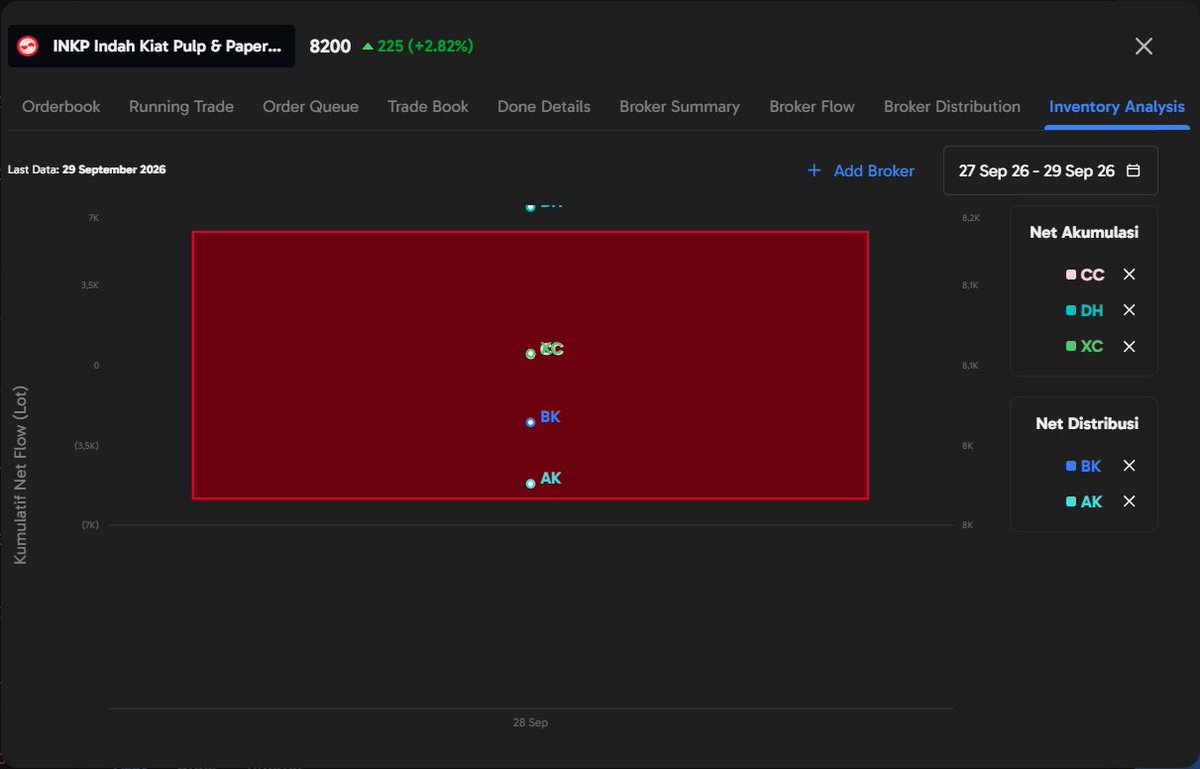Click the Add Broker button

(861, 171)
